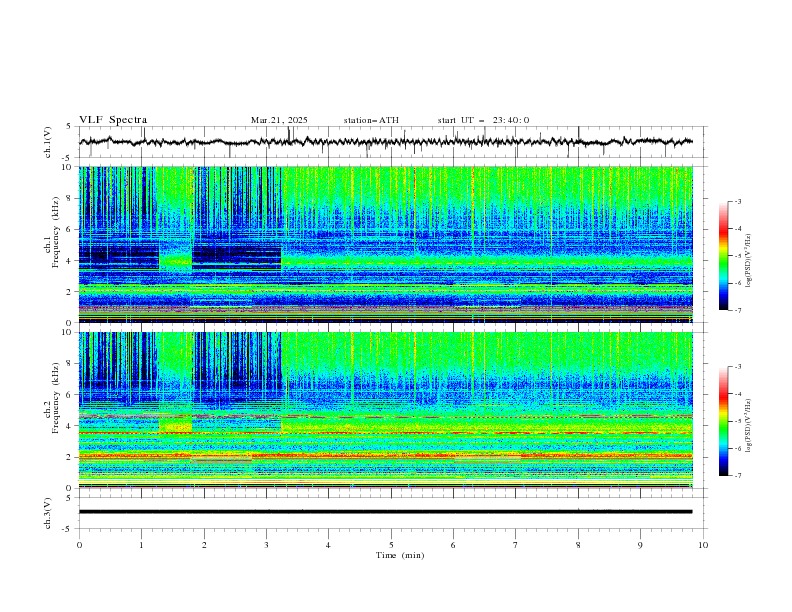This screenshot has width=792, height=612.
Task: Click the "Time (min)" x-axis label
Action: (400, 555)
